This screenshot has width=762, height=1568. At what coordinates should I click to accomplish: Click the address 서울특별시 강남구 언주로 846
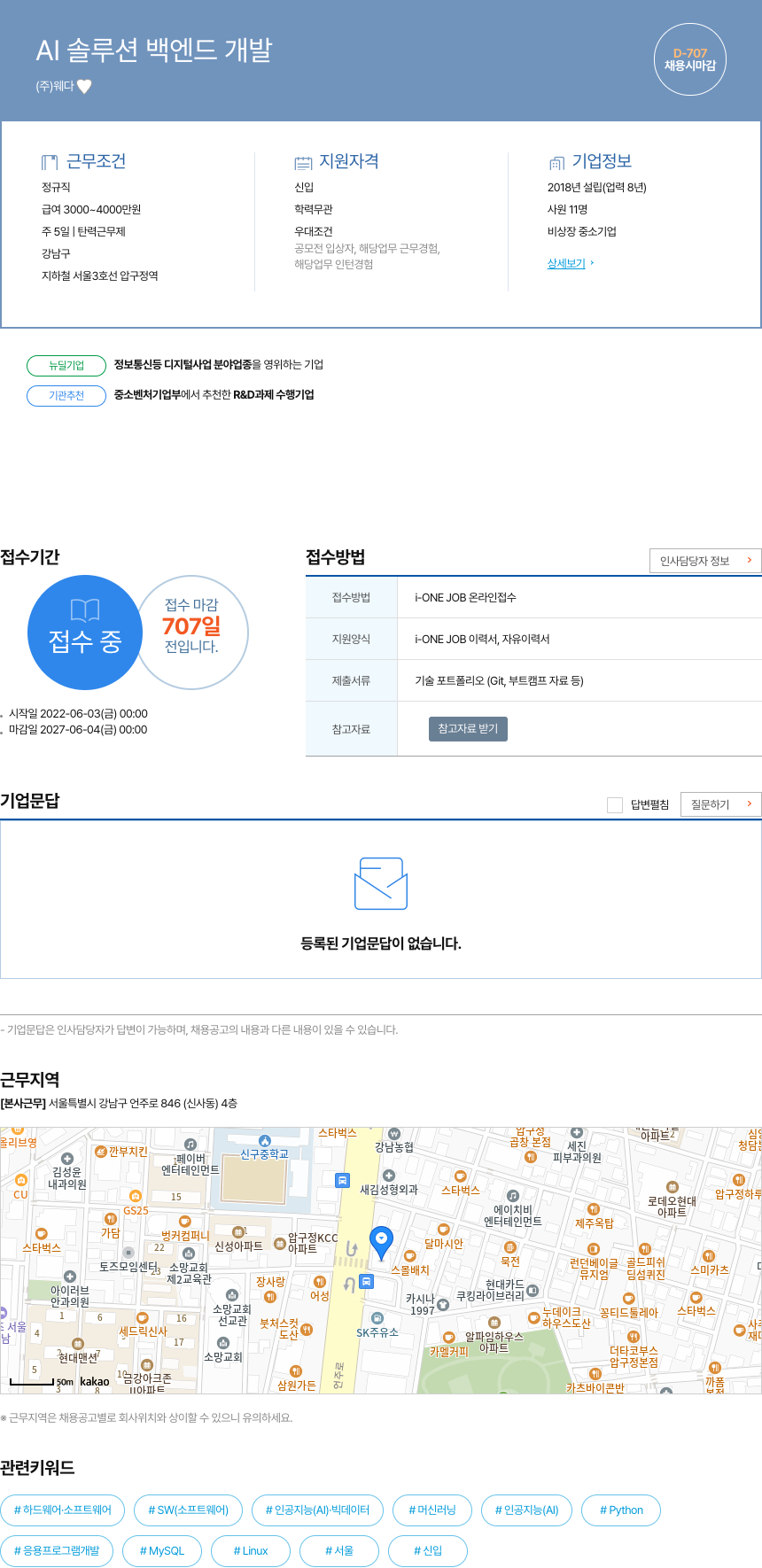(x=143, y=1103)
